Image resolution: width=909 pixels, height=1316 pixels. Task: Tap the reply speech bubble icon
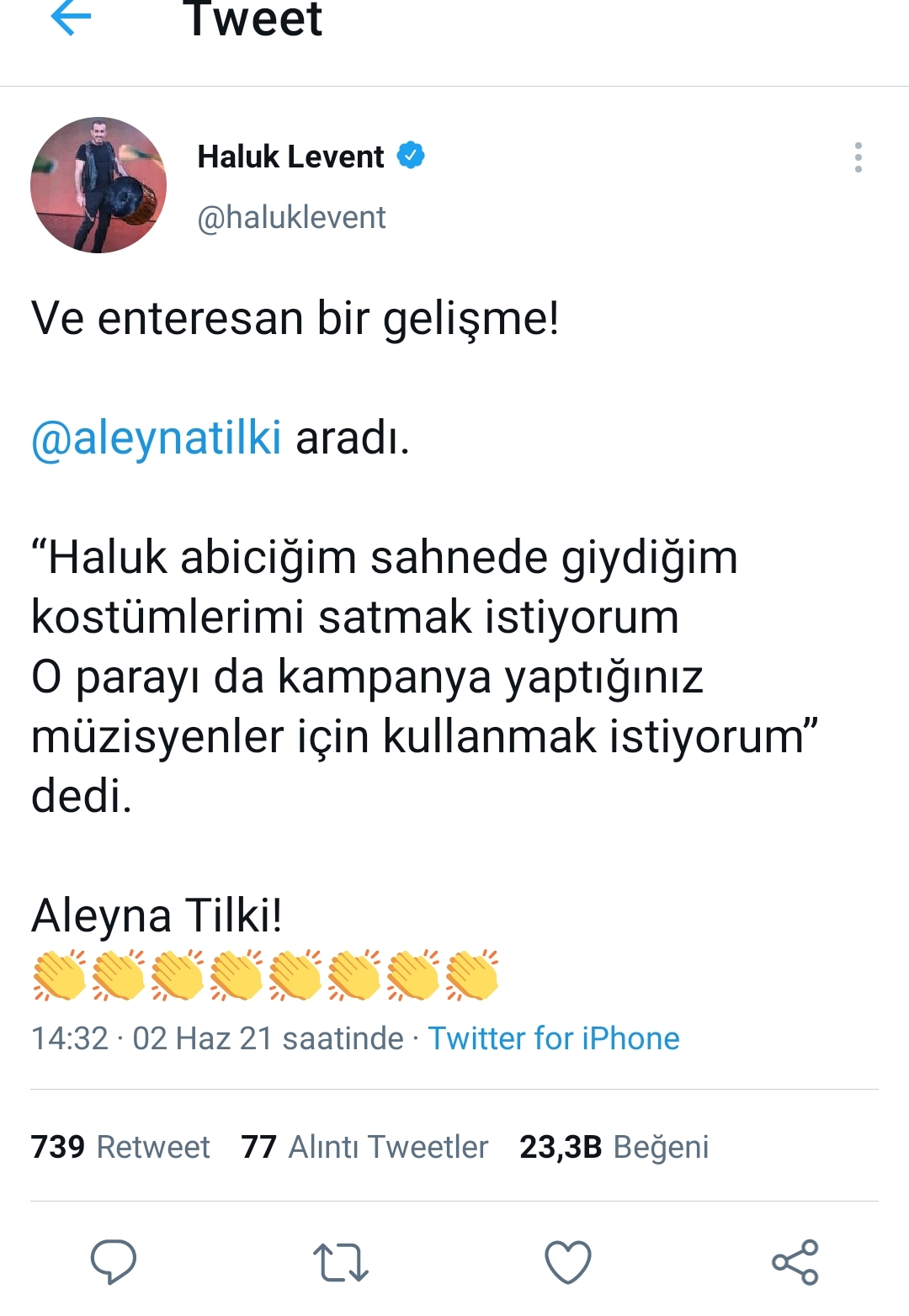pyautogui.click(x=114, y=1261)
